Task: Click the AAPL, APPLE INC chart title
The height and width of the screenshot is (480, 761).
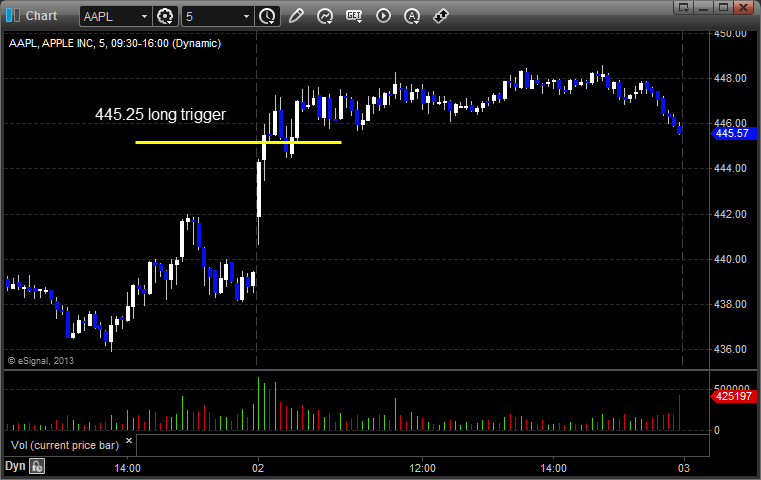Action: point(115,43)
